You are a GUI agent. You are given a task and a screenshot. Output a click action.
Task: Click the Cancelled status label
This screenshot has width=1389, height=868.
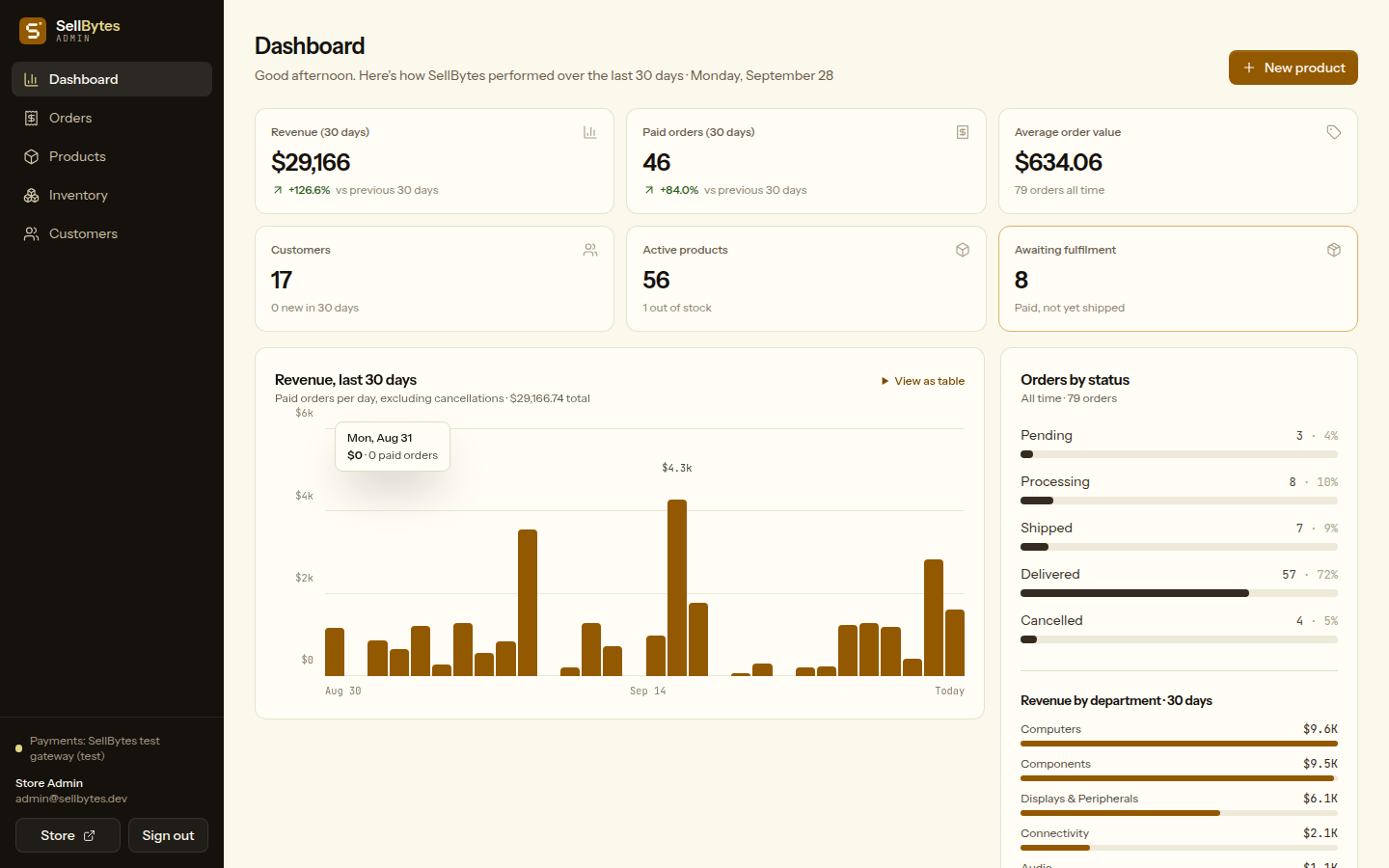coord(1051,620)
